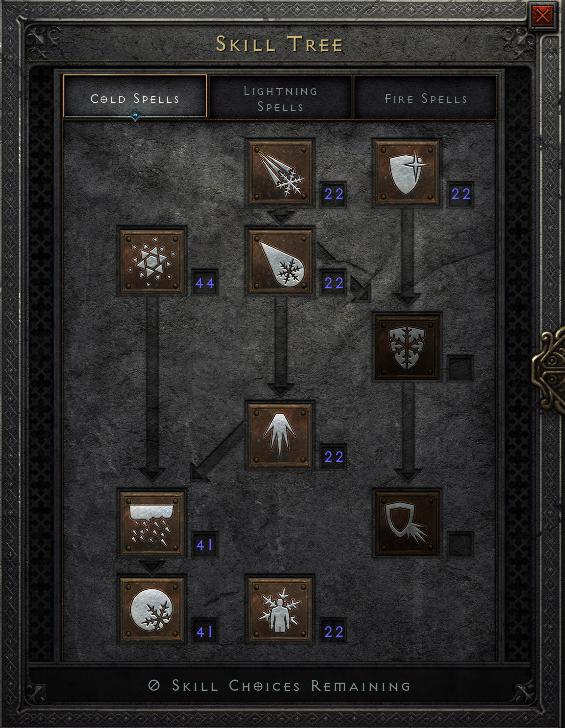Open the Fire Spells tab
Screen dimensions: 565x728
click(x=425, y=98)
